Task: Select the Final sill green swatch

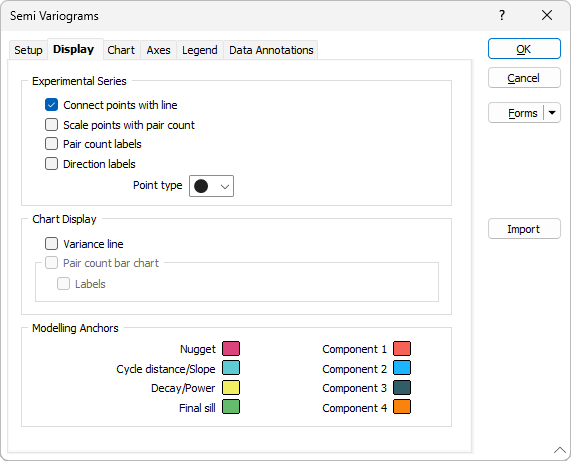Action: pos(231,407)
